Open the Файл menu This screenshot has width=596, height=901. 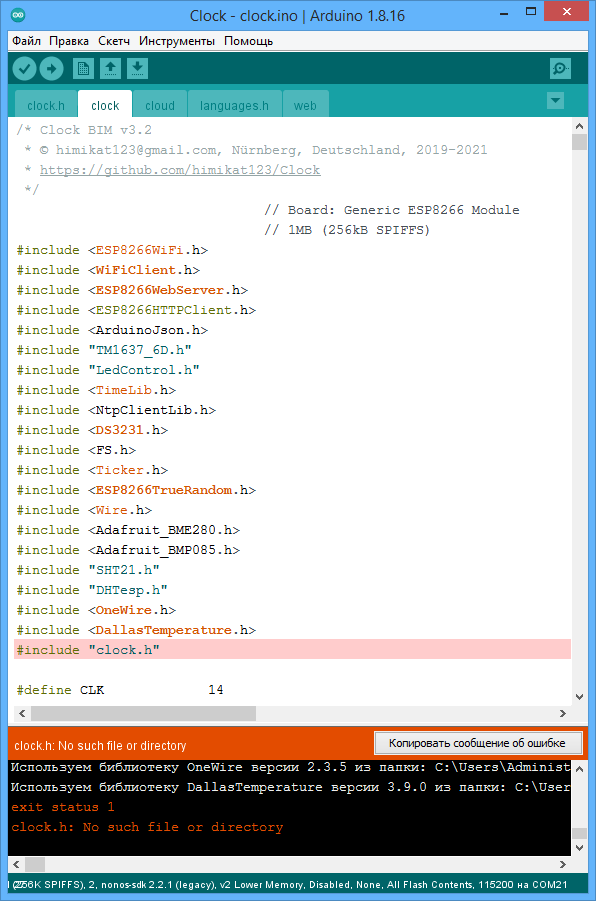26,41
